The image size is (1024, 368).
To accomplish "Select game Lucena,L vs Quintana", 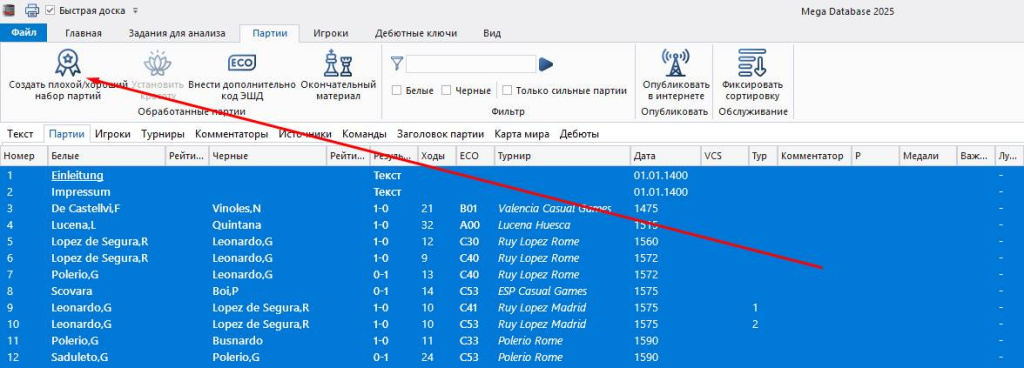I will 512,225.
